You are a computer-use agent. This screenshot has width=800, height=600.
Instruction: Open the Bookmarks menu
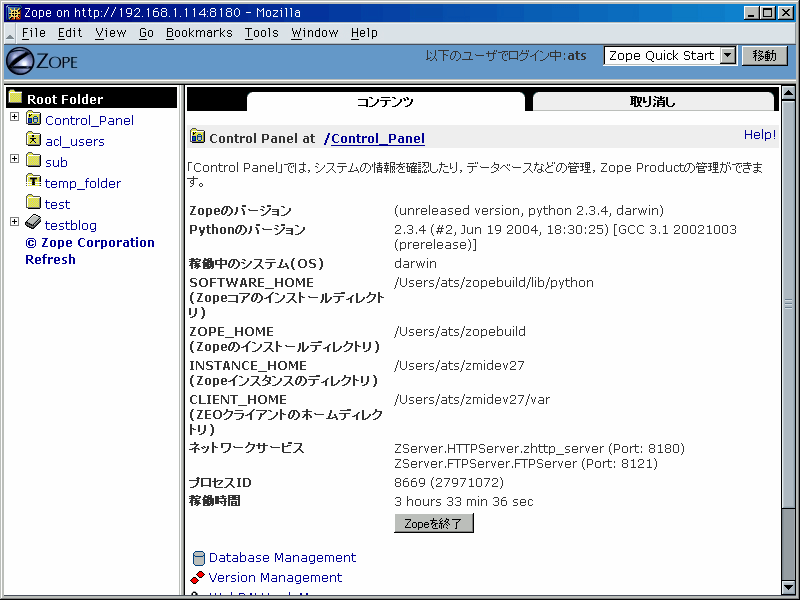199,33
